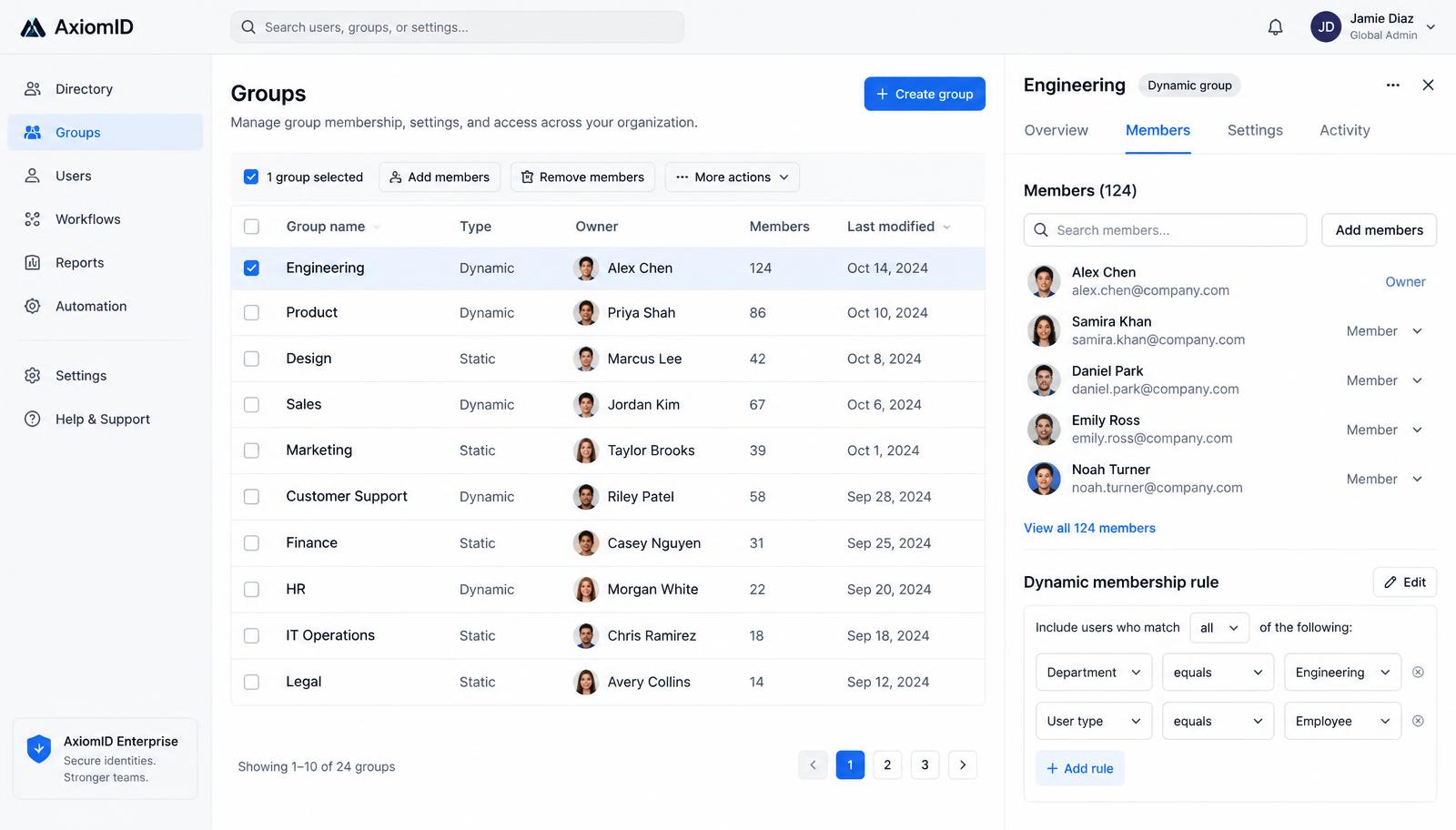Click the Search members field
This screenshot has width=1456, height=830.
pos(1165,230)
